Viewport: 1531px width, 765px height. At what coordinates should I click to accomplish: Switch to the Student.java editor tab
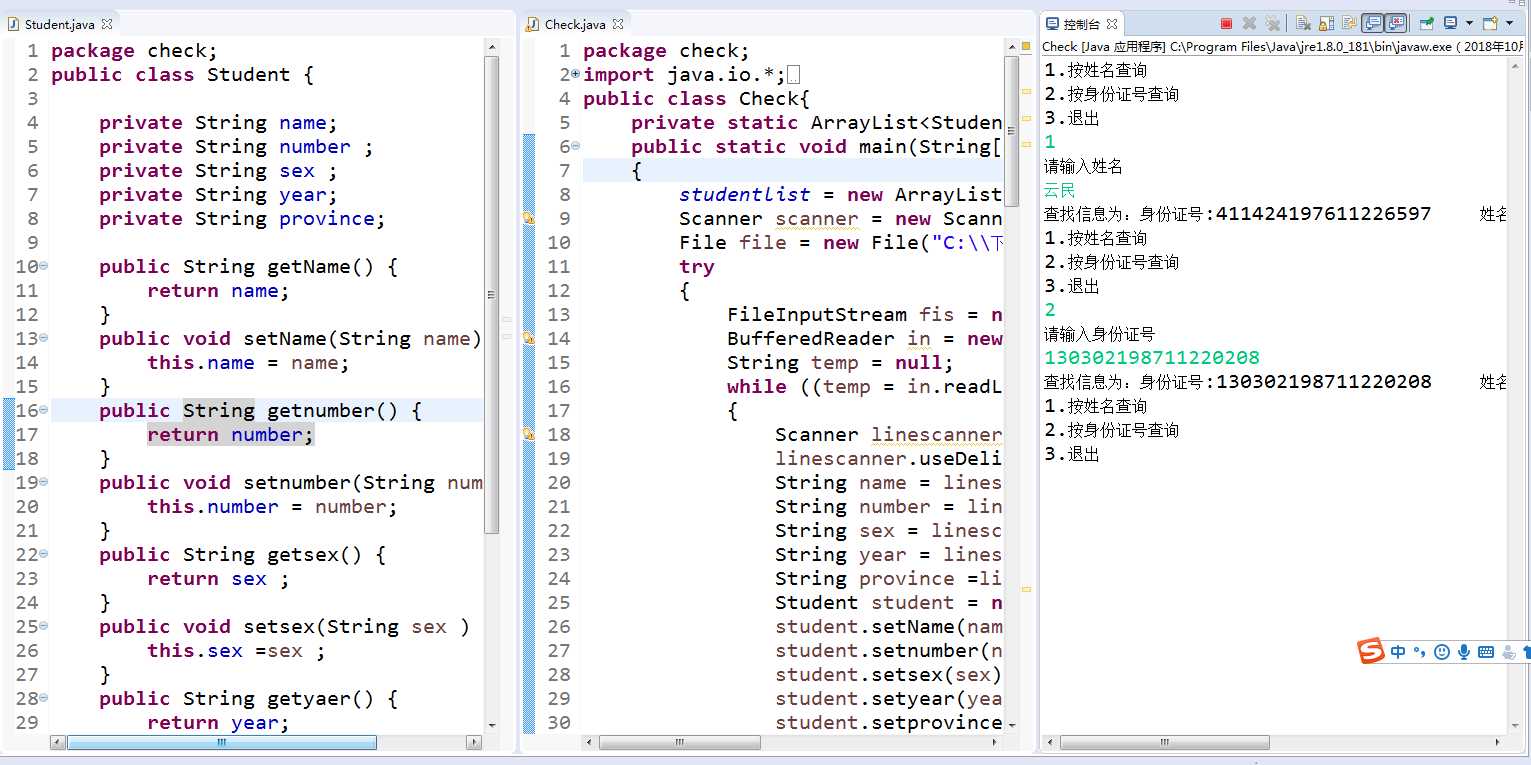tap(58, 24)
